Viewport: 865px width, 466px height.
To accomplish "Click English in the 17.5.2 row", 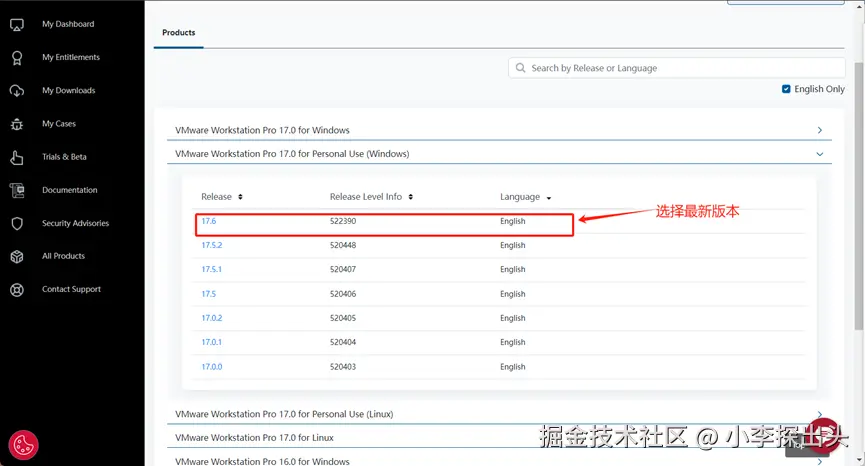I will click(x=512, y=245).
